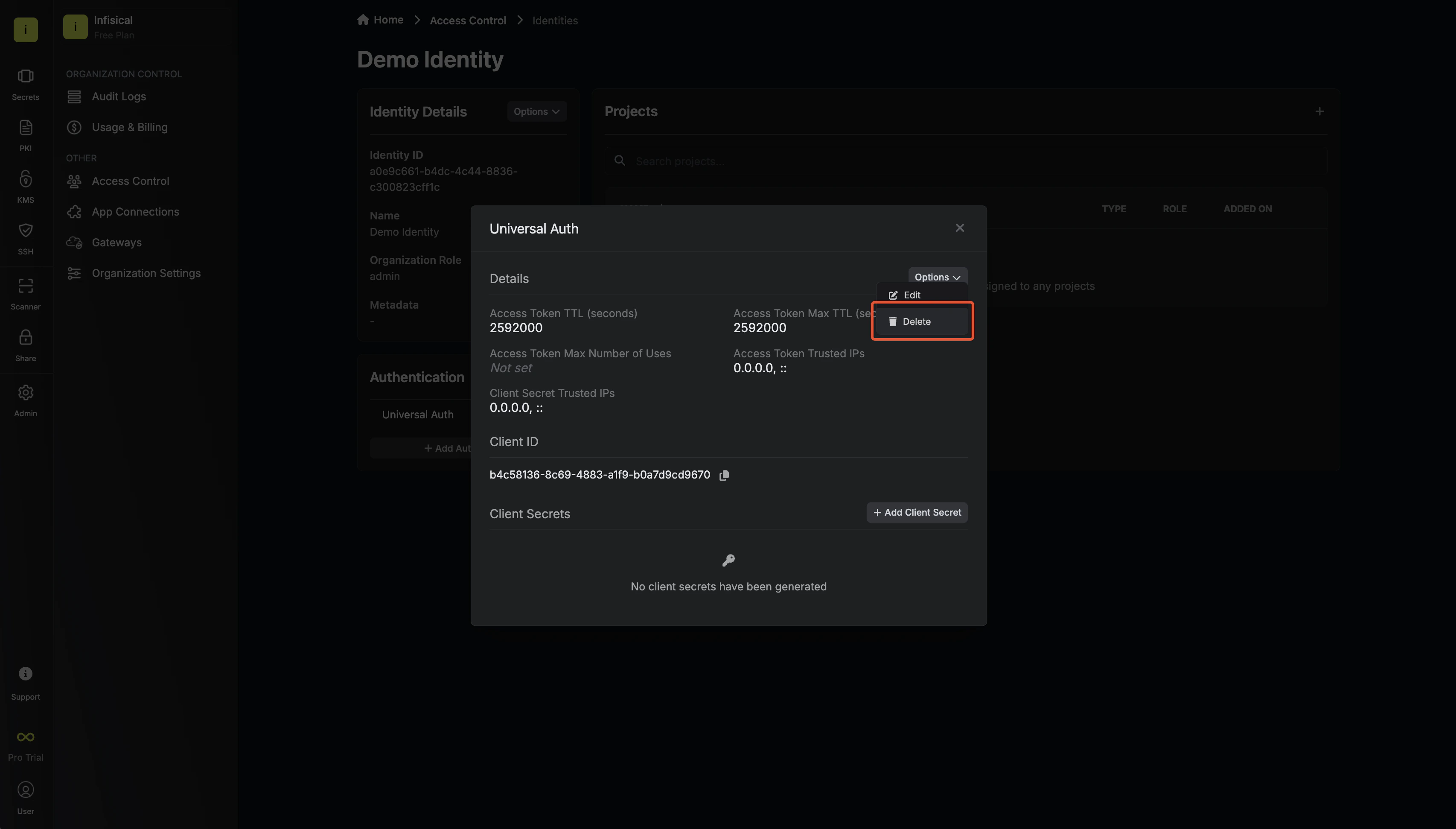
Task: Click the ROLE column header
Action: [1174, 209]
